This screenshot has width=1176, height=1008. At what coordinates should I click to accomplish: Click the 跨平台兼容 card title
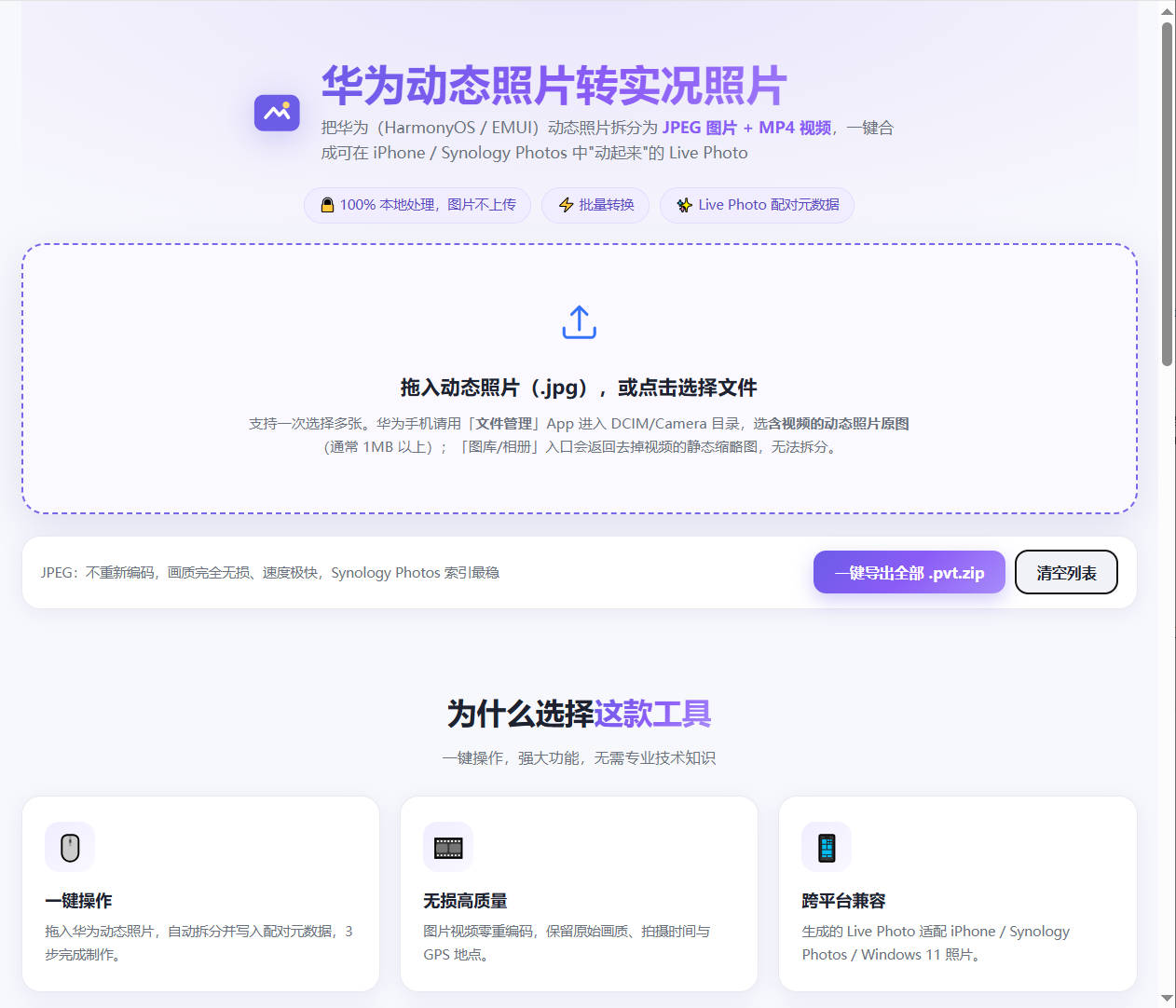click(x=843, y=901)
